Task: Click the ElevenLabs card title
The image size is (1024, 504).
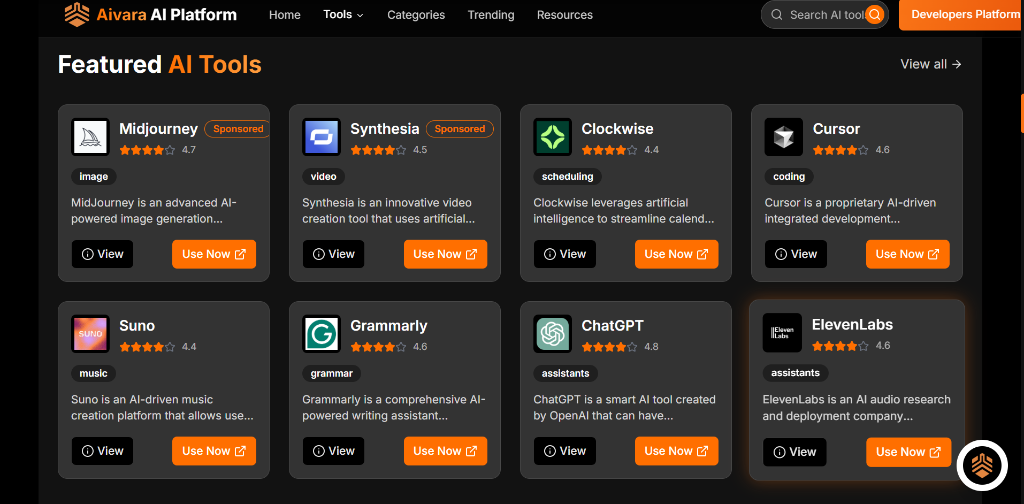Action: click(852, 324)
